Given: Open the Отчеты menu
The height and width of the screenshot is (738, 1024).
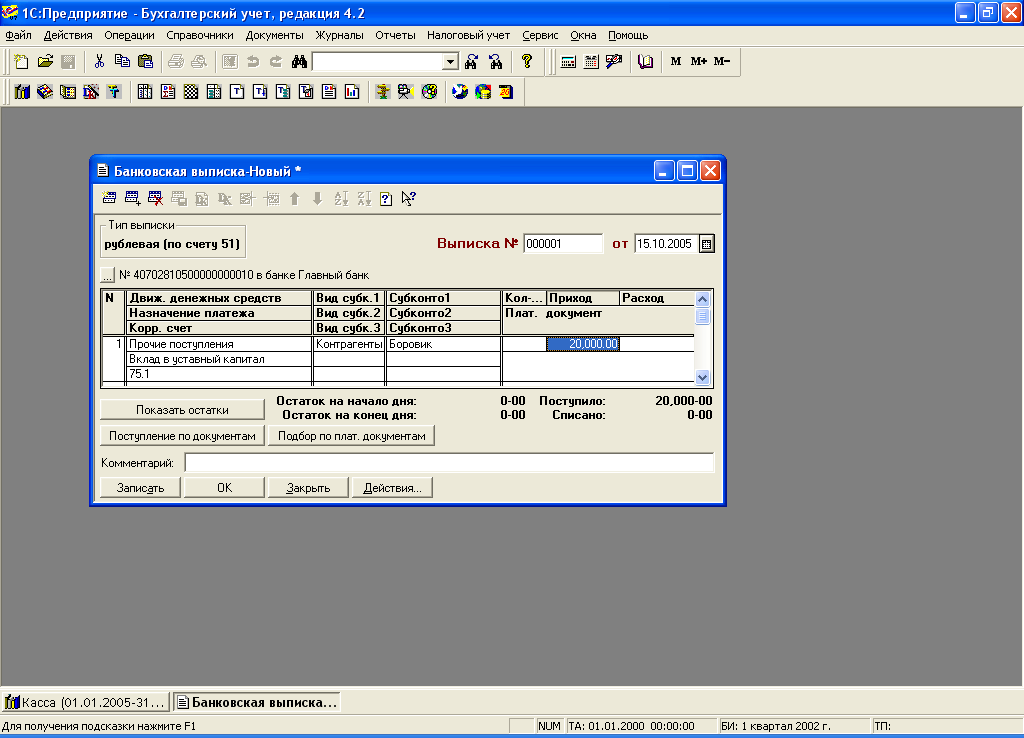Looking at the screenshot, I should pyautogui.click(x=395, y=35).
